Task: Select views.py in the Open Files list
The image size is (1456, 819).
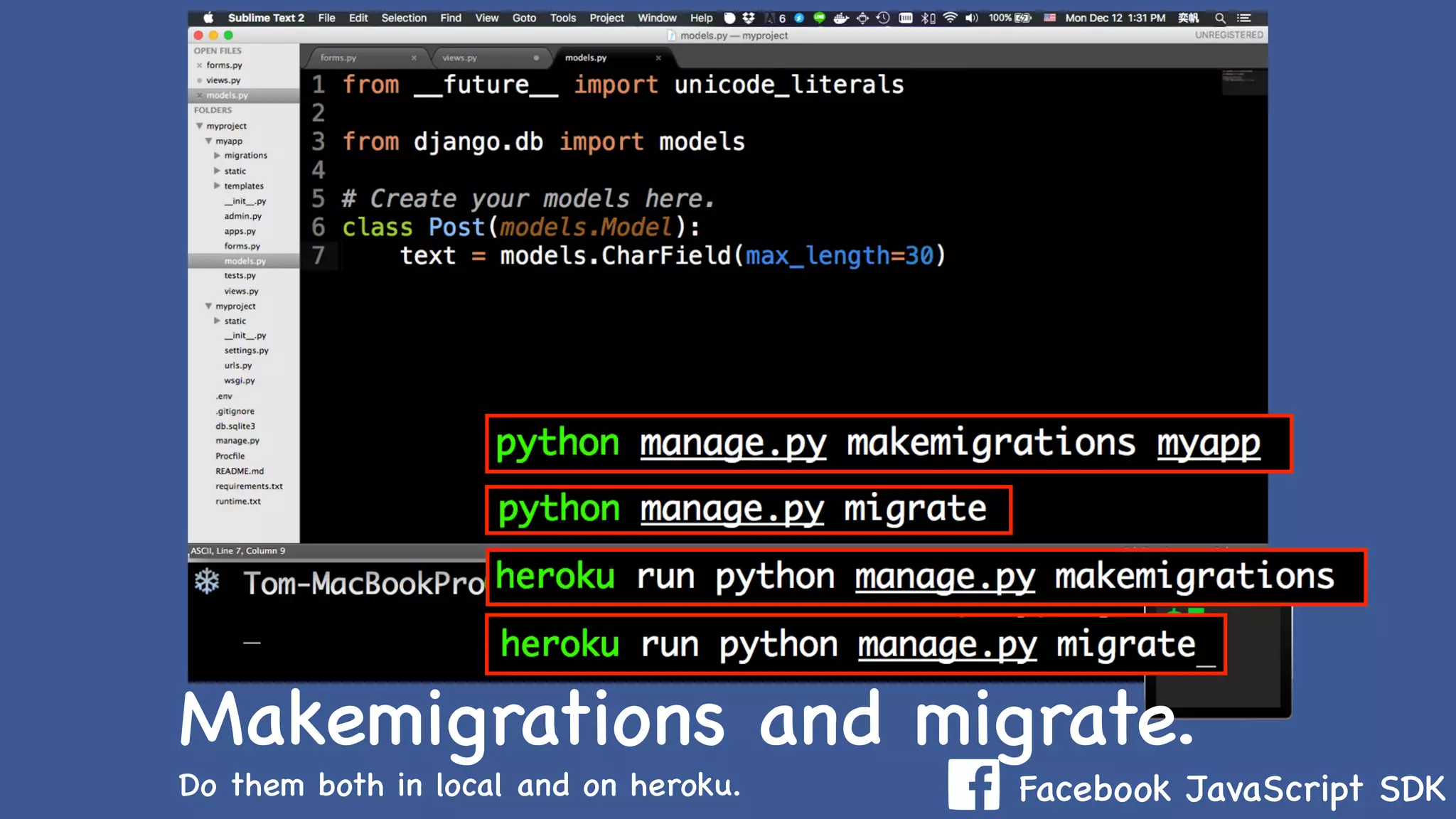Action: [x=223, y=80]
